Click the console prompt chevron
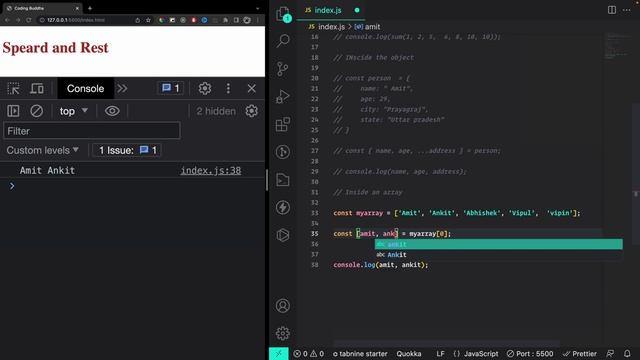The image size is (640, 360). [x=12, y=186]
